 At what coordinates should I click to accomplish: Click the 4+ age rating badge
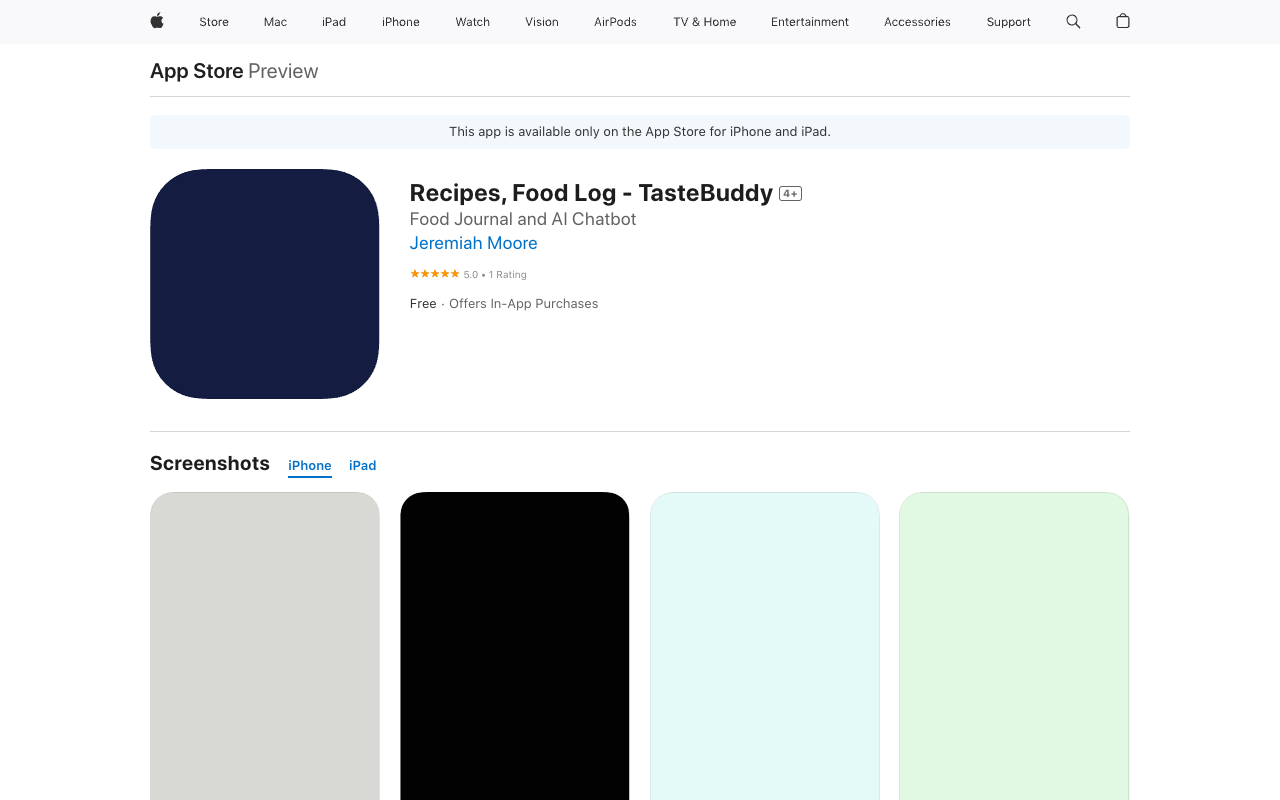click(x=791, y=194)
